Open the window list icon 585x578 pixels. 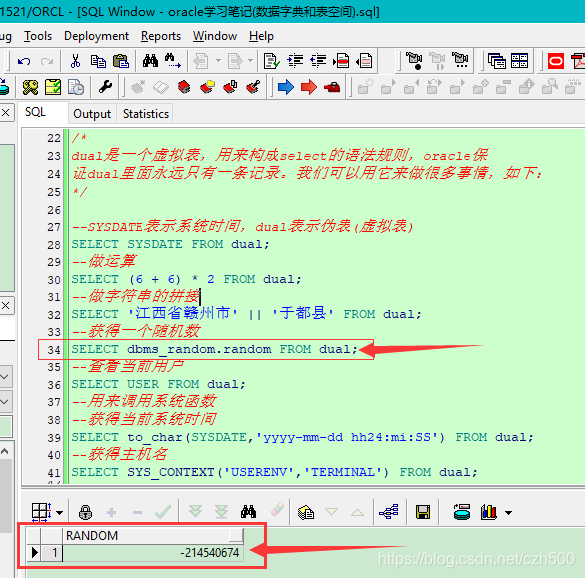point(497,61)
